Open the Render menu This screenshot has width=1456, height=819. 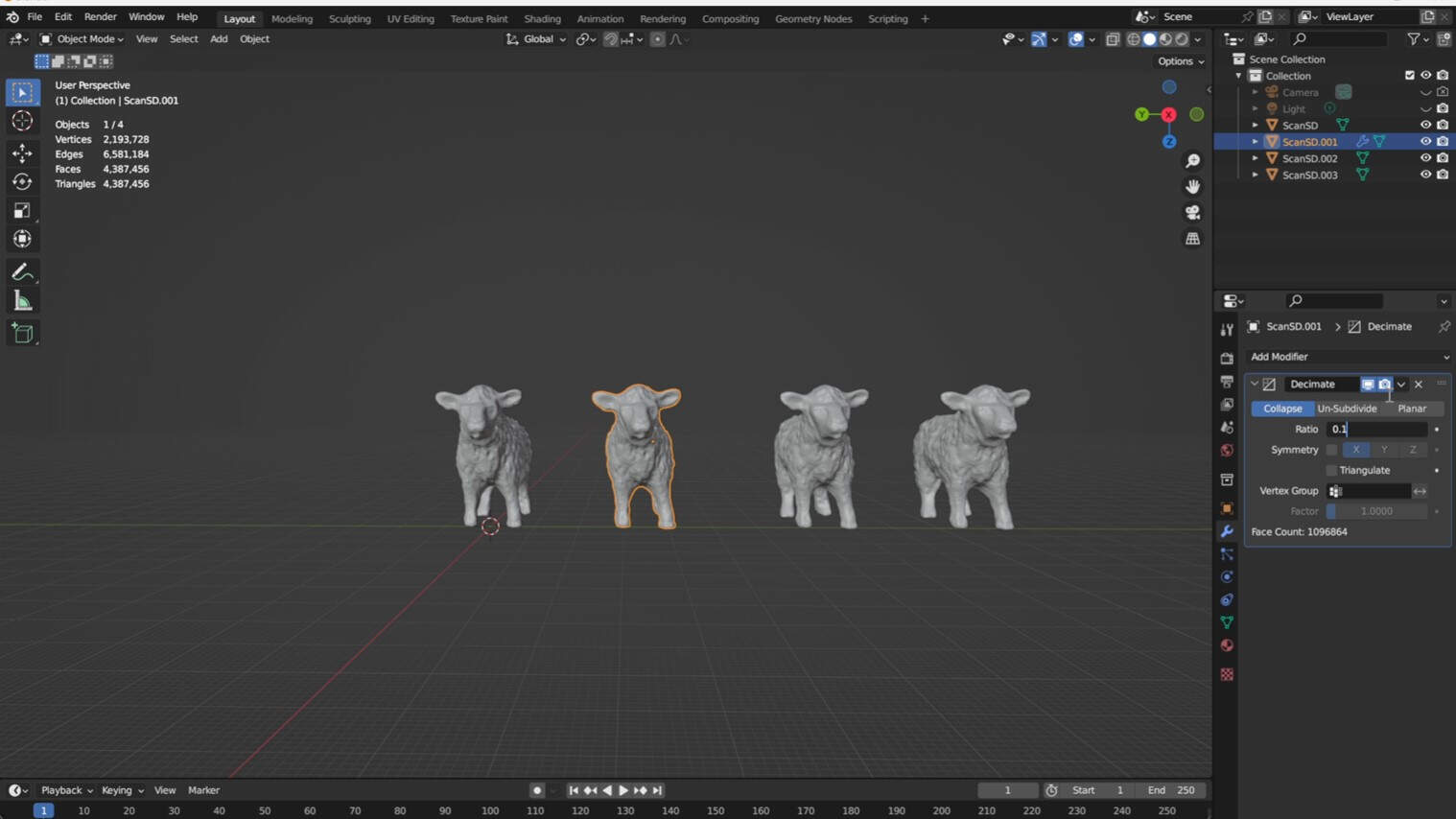(100, 17)
